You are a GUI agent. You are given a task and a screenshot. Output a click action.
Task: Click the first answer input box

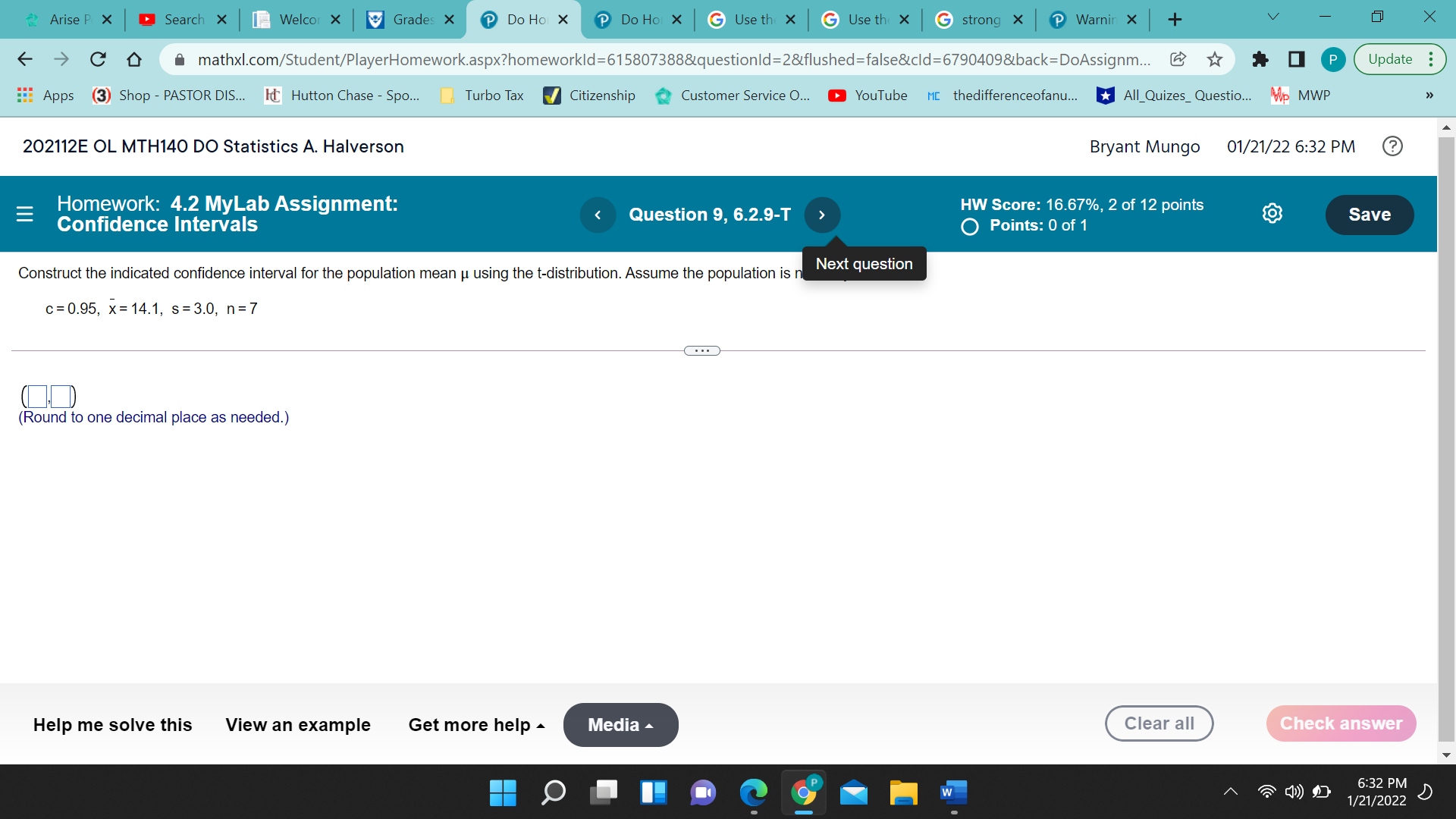37,396
